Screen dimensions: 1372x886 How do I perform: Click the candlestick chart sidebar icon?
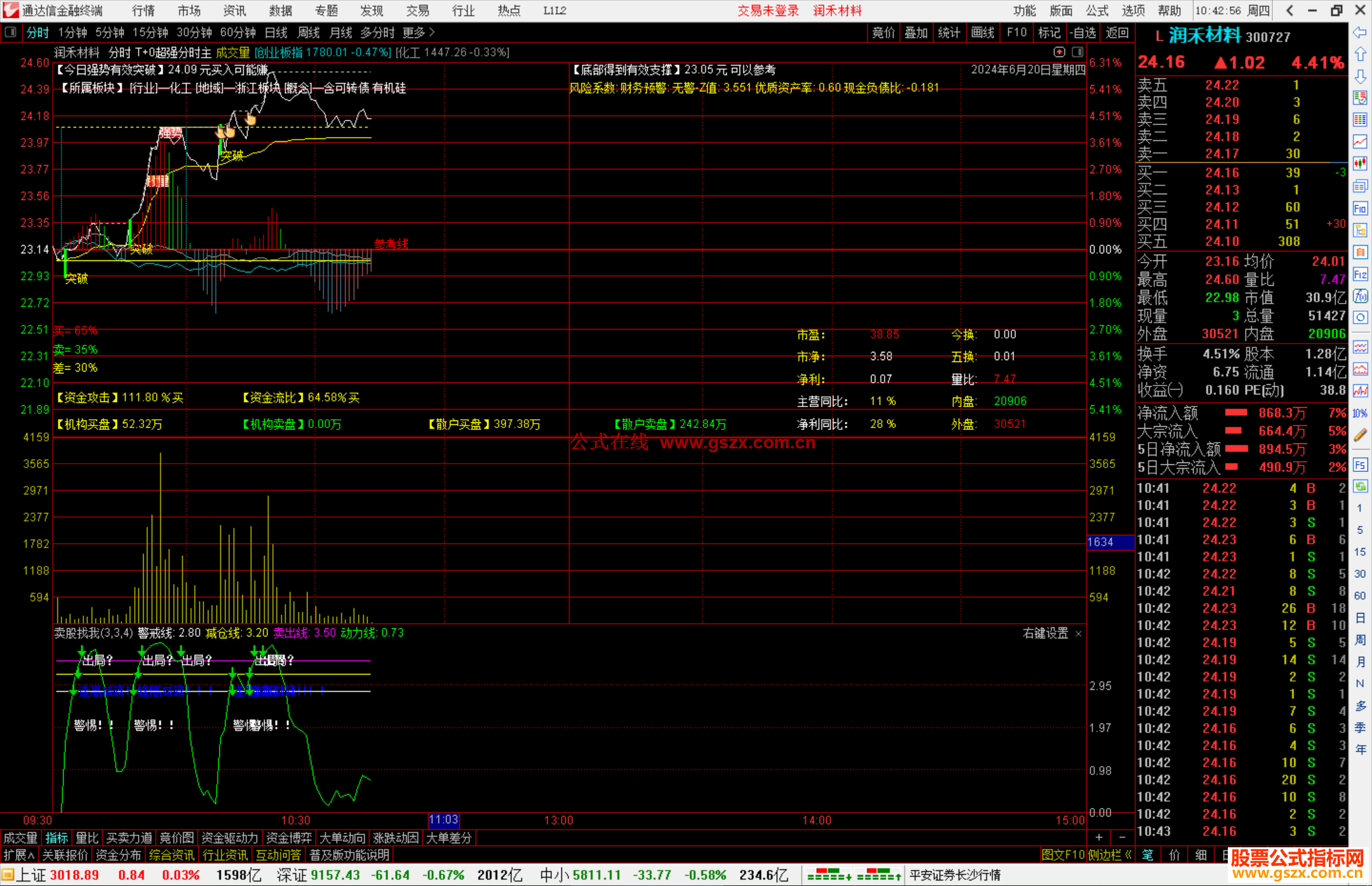pyautogui.click(x=1360, y=164)
